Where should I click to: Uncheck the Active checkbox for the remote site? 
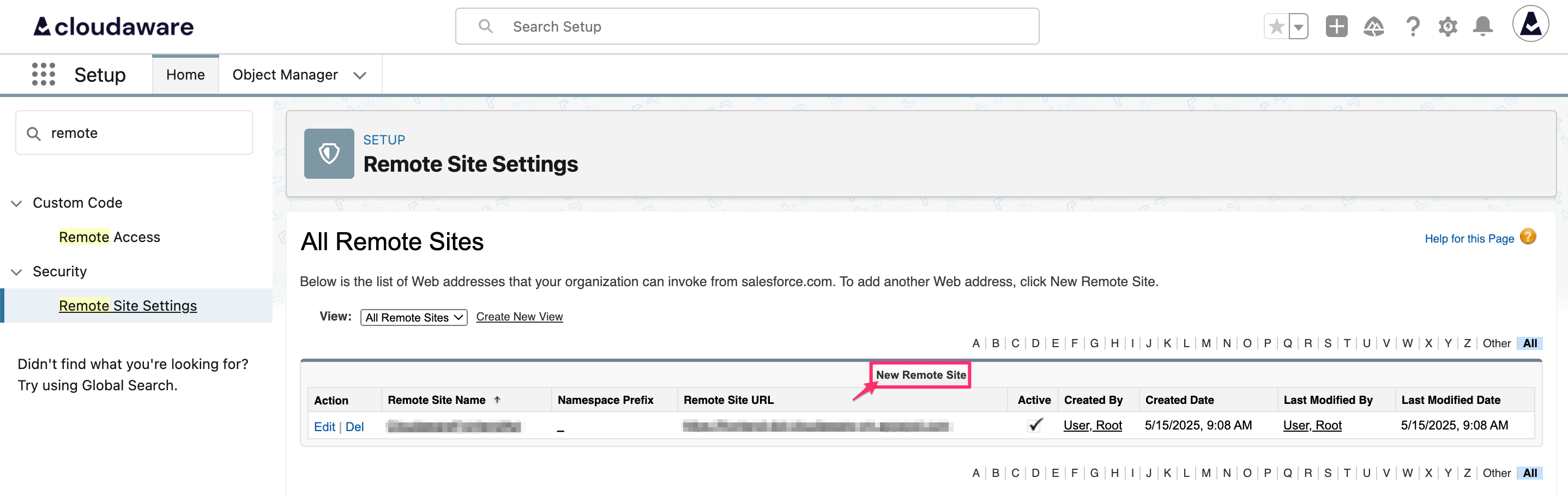point(1034,425)
